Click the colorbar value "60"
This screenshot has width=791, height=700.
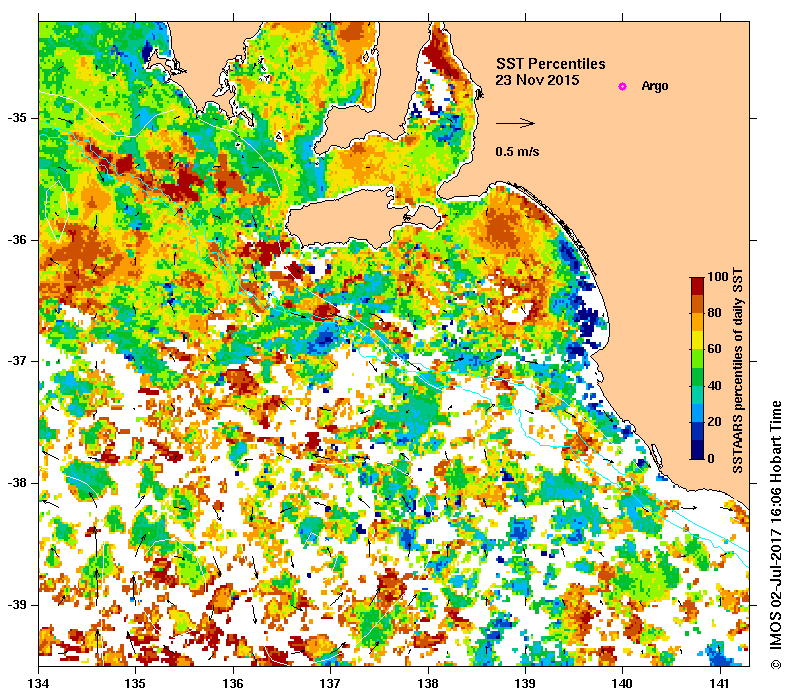[x=714, y=349]
